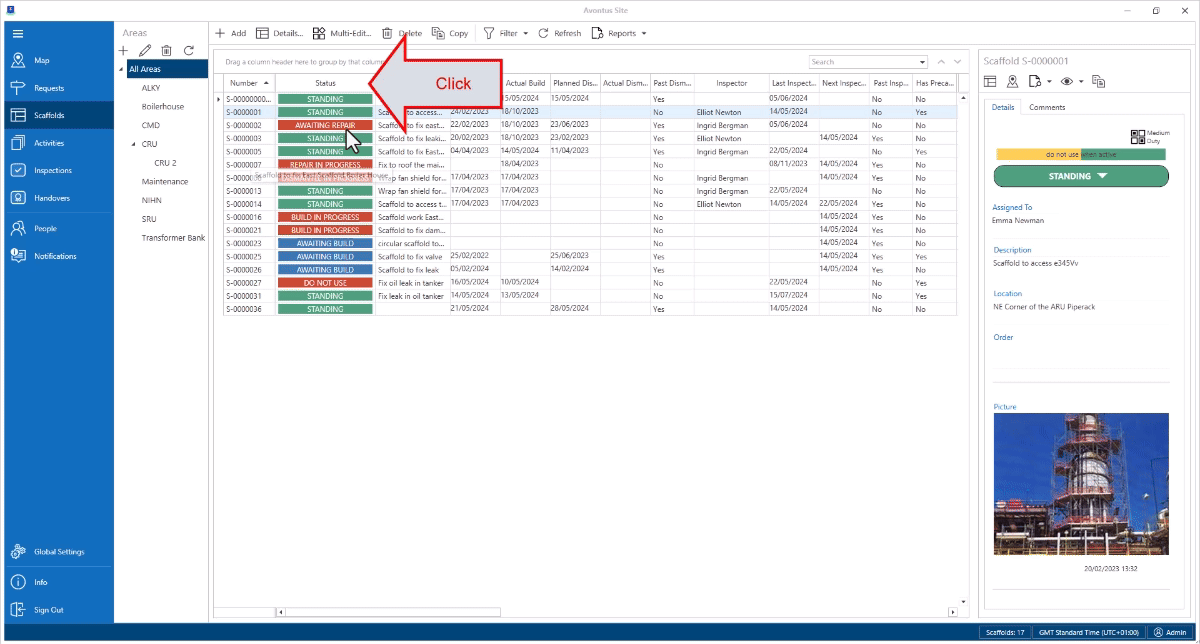Click inside the Search input field
The height and width of the screenshot is (644, 1200).
863,62
